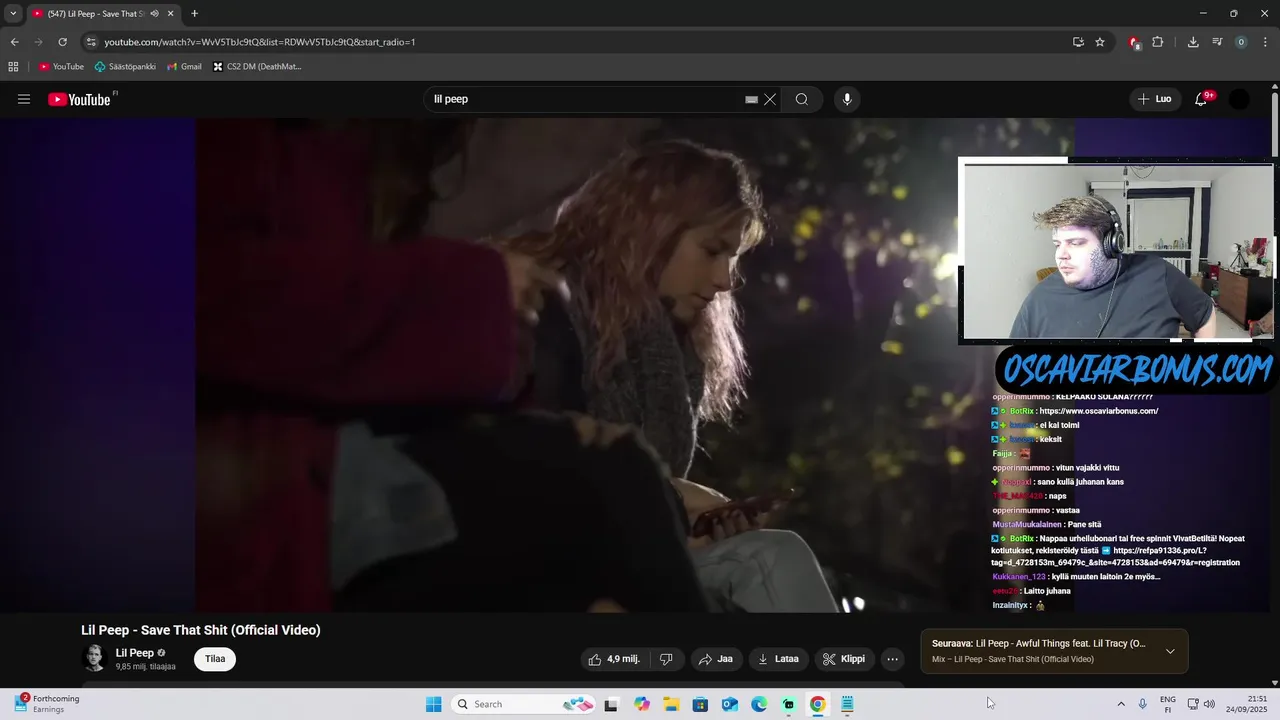This screenshot has height=720, width=1280.
Task: View site information icon in address bar
Action: tap(91, 42)
